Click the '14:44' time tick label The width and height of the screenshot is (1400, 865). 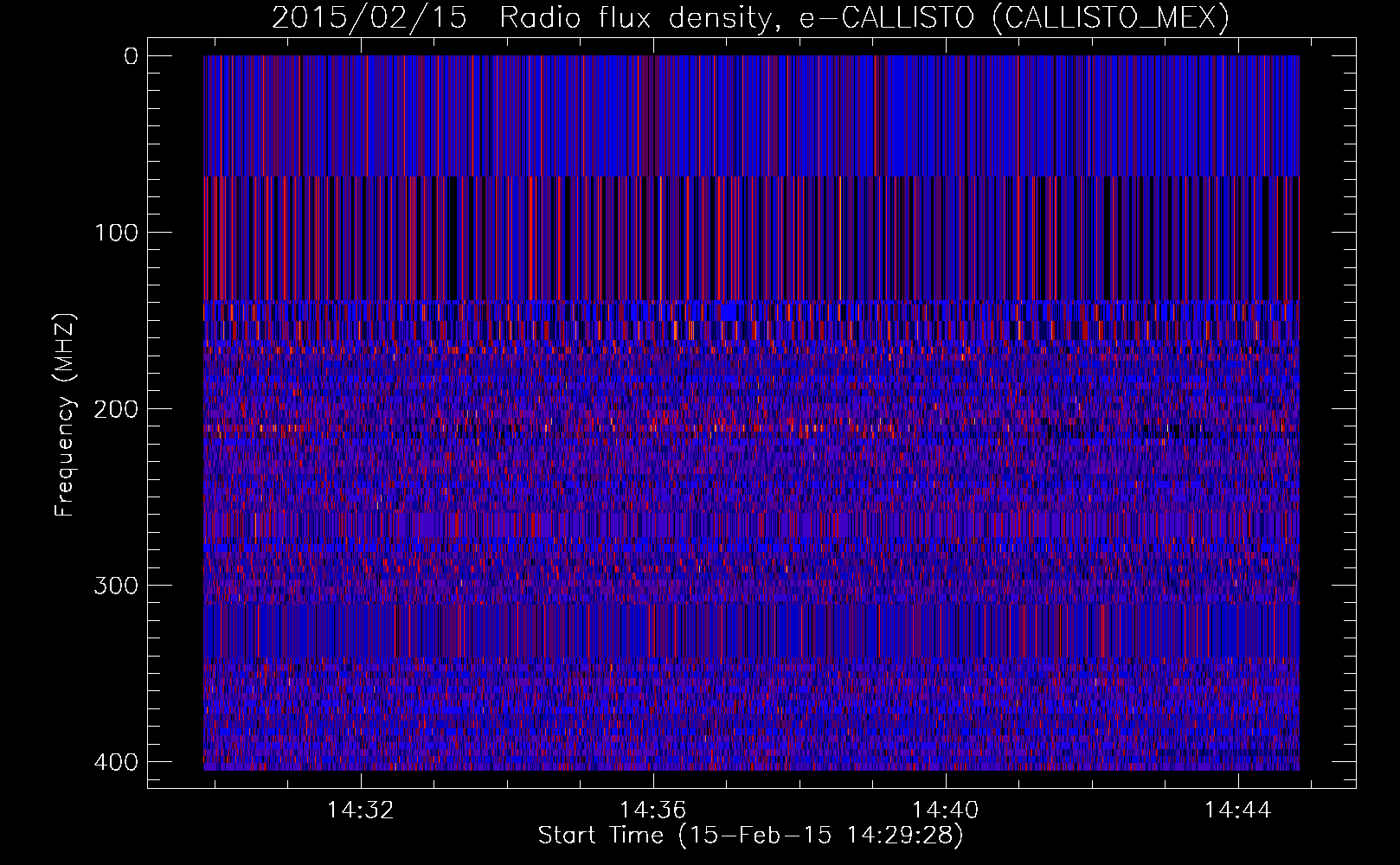pos(1238,811)
